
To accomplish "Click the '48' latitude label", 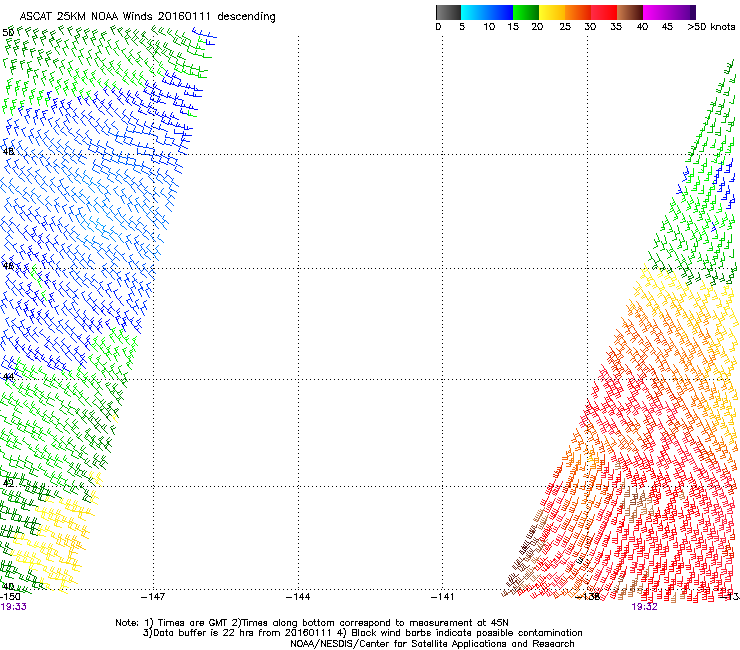I will [8, 152].
